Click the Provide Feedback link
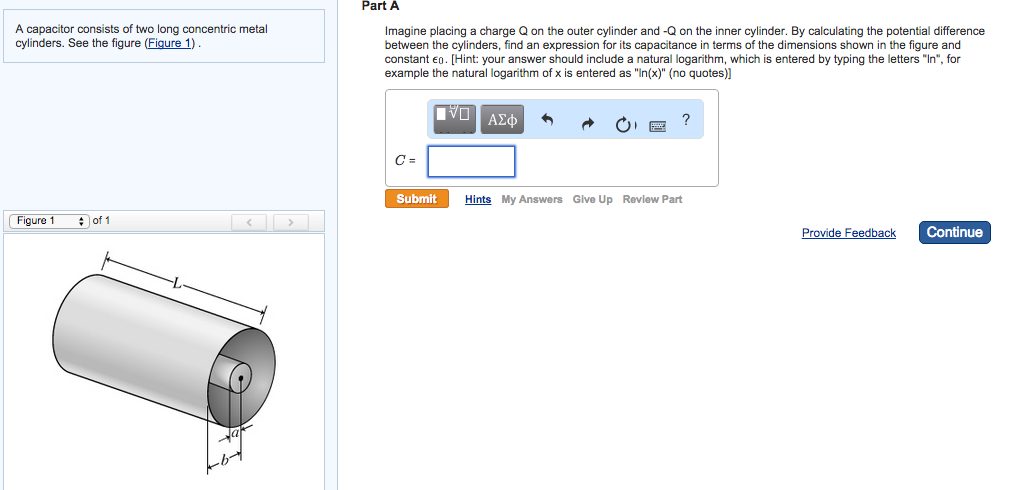 pos(848,233)
